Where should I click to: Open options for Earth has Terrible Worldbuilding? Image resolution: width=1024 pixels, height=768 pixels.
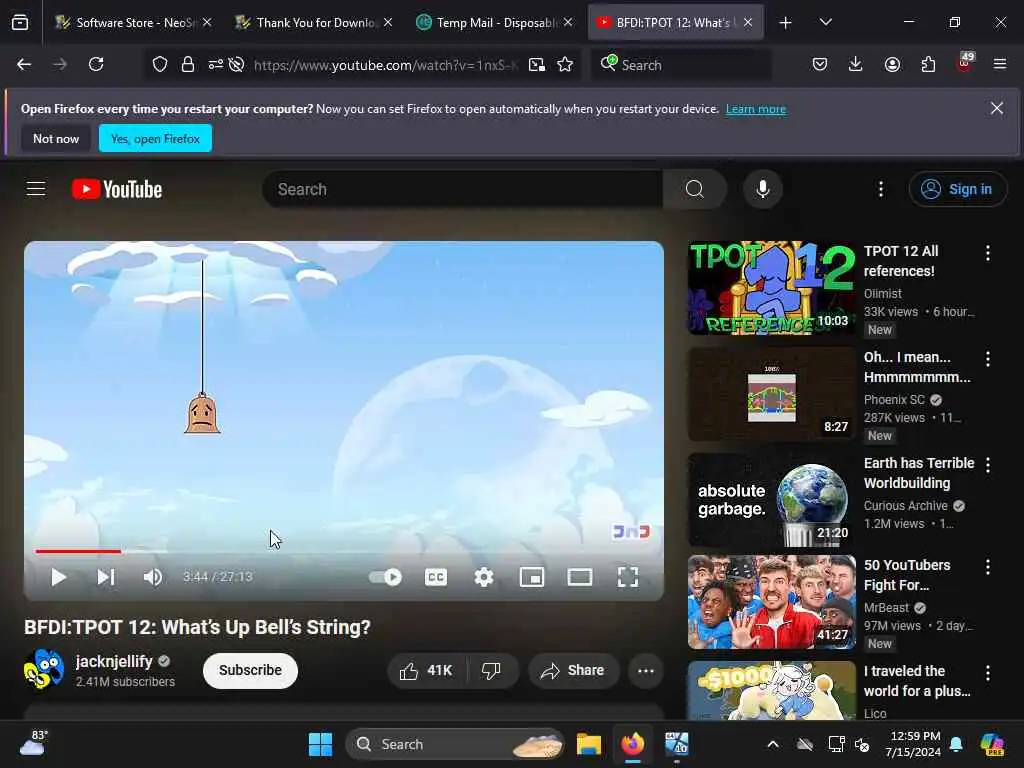point(988,464)
